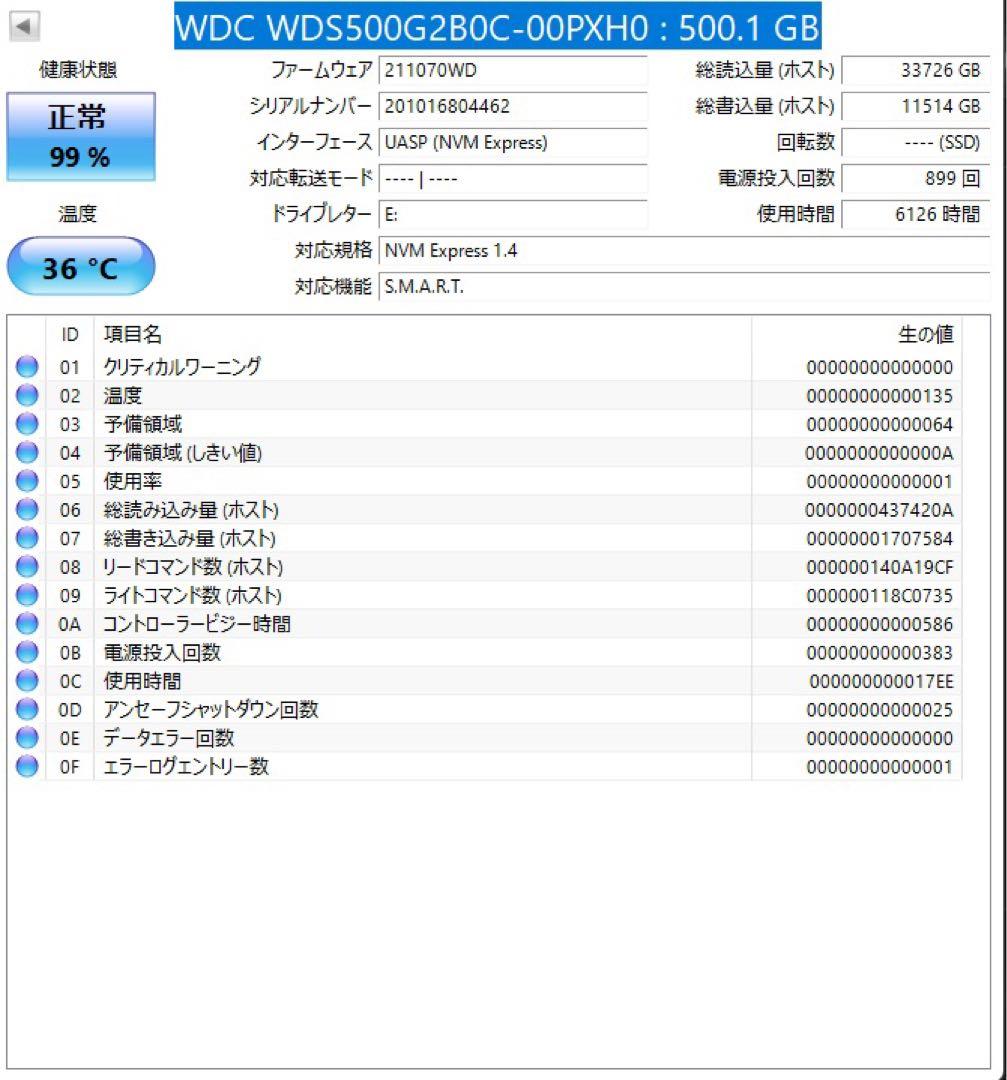The height and width of the screenshot is (1080, 1007).
Task: Click raw value 00000000000586
Action: [x=880, y=625]
